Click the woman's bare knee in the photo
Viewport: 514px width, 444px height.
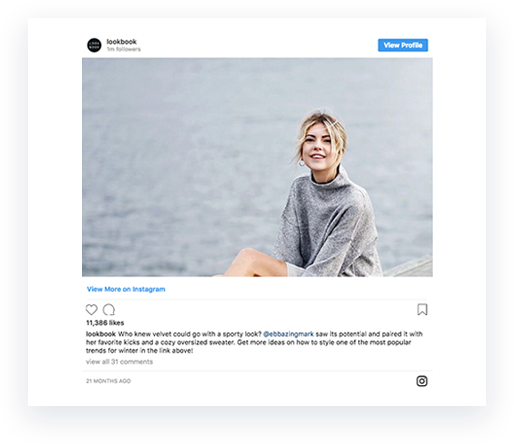(248, 256)
